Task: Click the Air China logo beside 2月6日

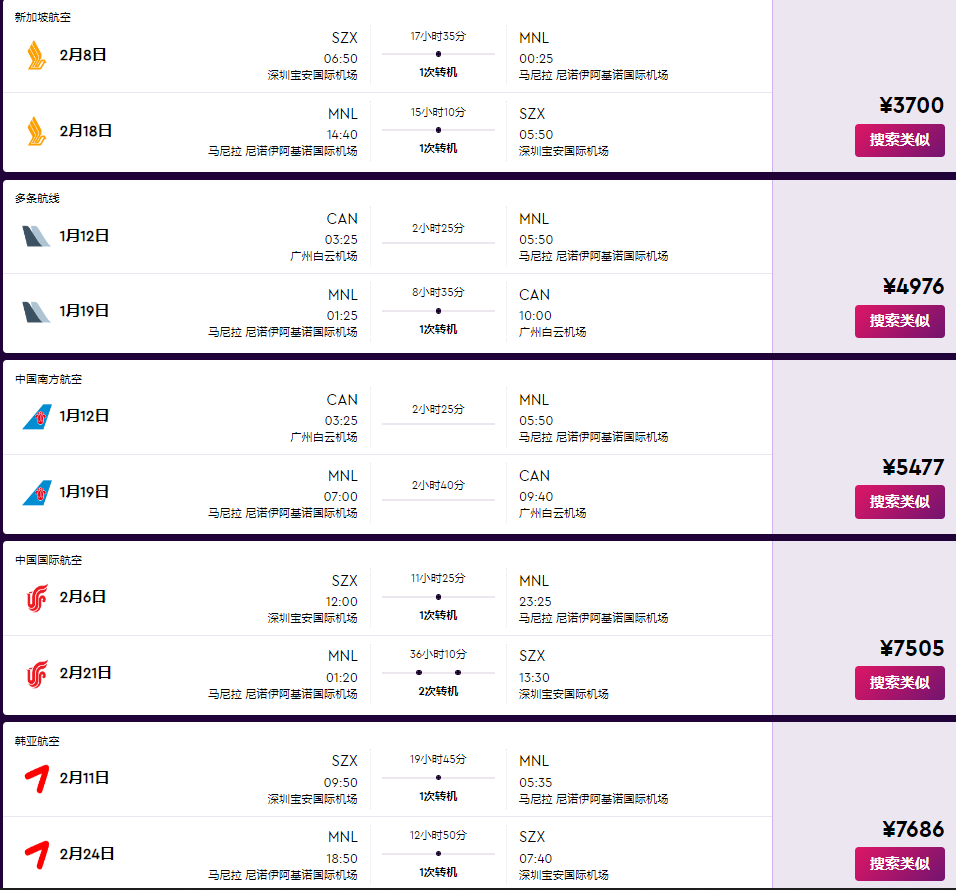Action: [x=36, y=597]
